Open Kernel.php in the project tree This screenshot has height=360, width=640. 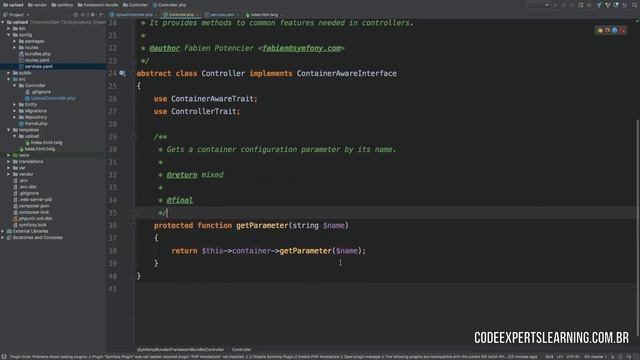point(36,124)
